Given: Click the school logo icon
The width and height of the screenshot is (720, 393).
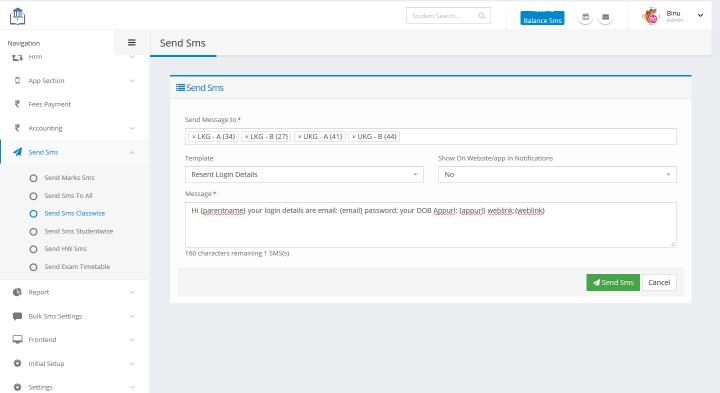Looking at the screenshot, I should pos(17,17).
